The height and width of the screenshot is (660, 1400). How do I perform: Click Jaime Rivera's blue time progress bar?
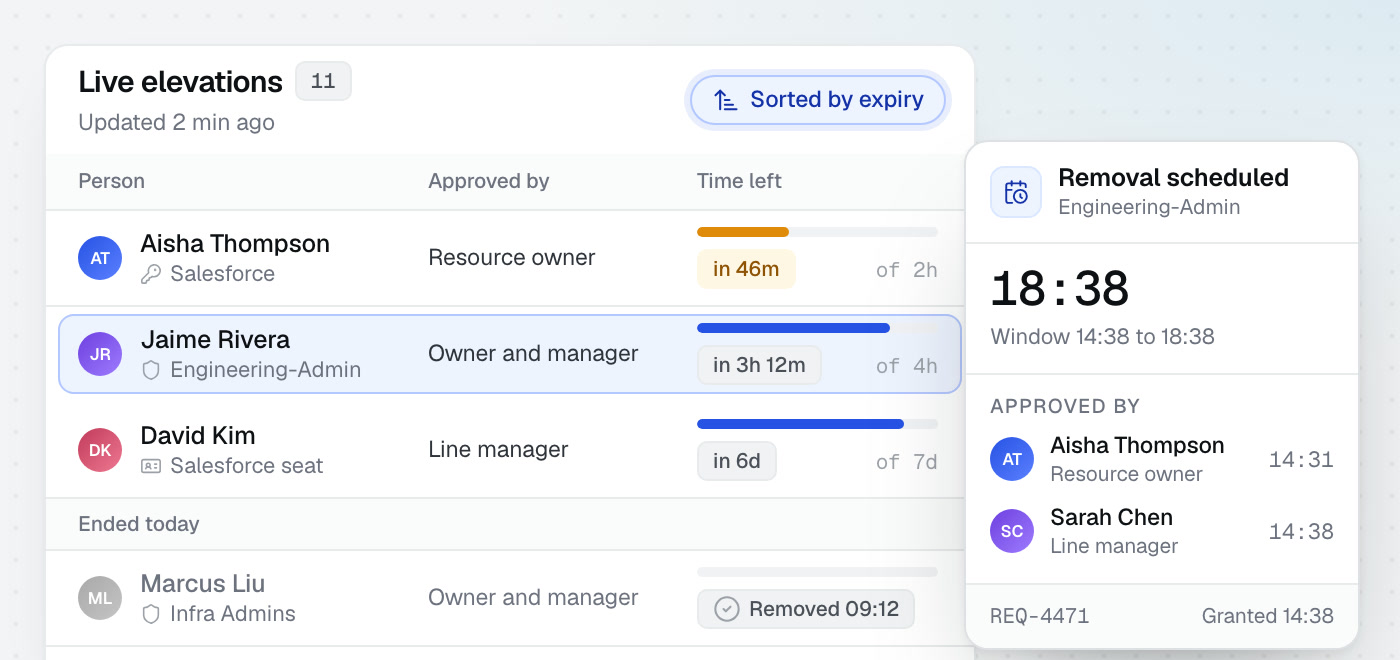793,328
